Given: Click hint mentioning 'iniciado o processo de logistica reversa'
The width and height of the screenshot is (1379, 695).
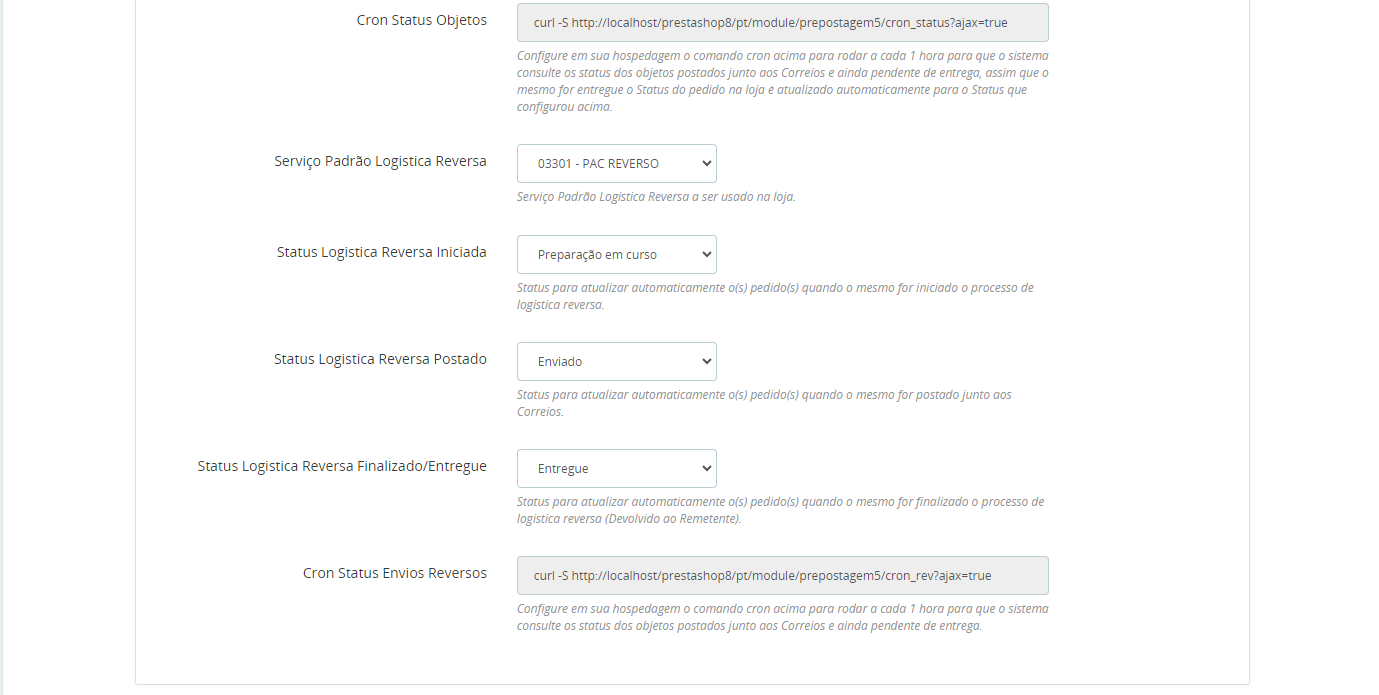Looking at the screenshot, I should tap(775, 296).
